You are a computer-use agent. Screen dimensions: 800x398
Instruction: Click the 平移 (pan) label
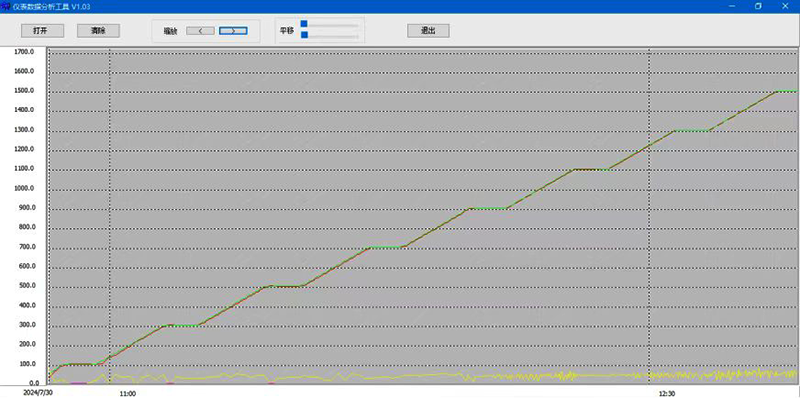tap(287, 31)
